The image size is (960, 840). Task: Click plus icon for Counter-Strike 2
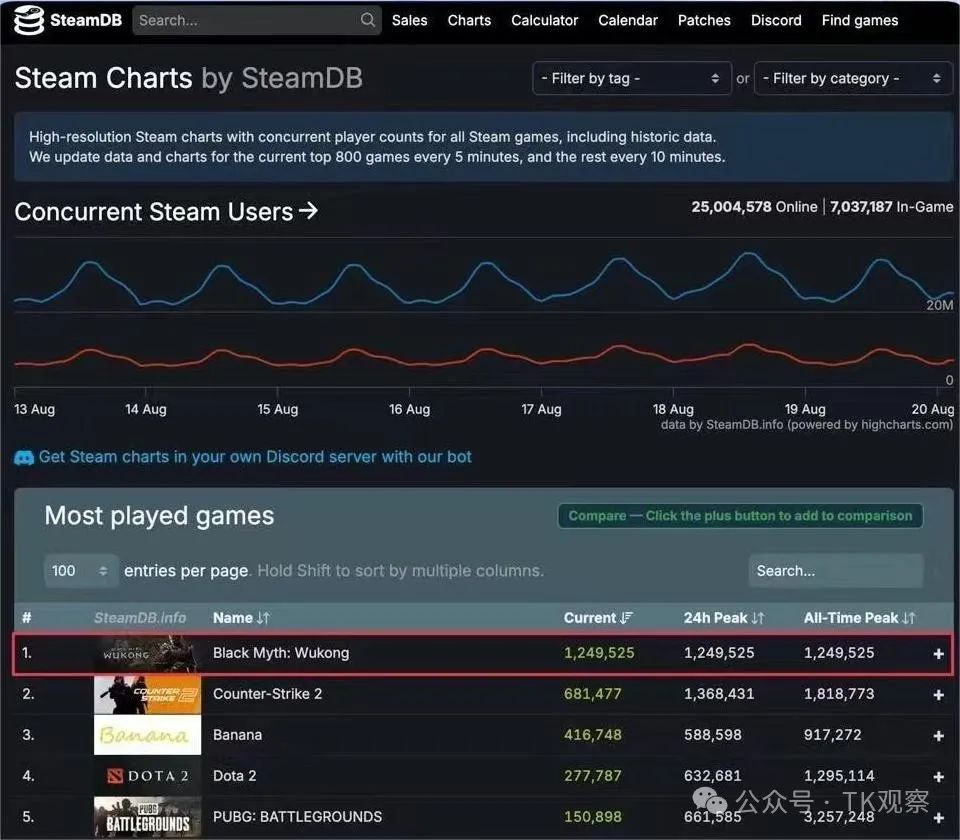[938, 695]
